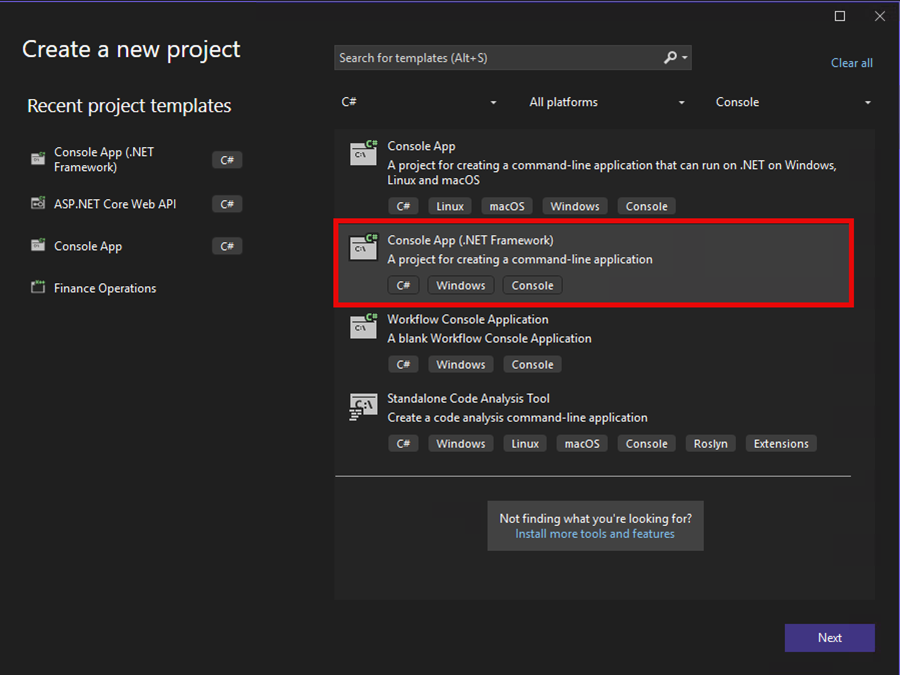Click the Next button

pos(829,637)
